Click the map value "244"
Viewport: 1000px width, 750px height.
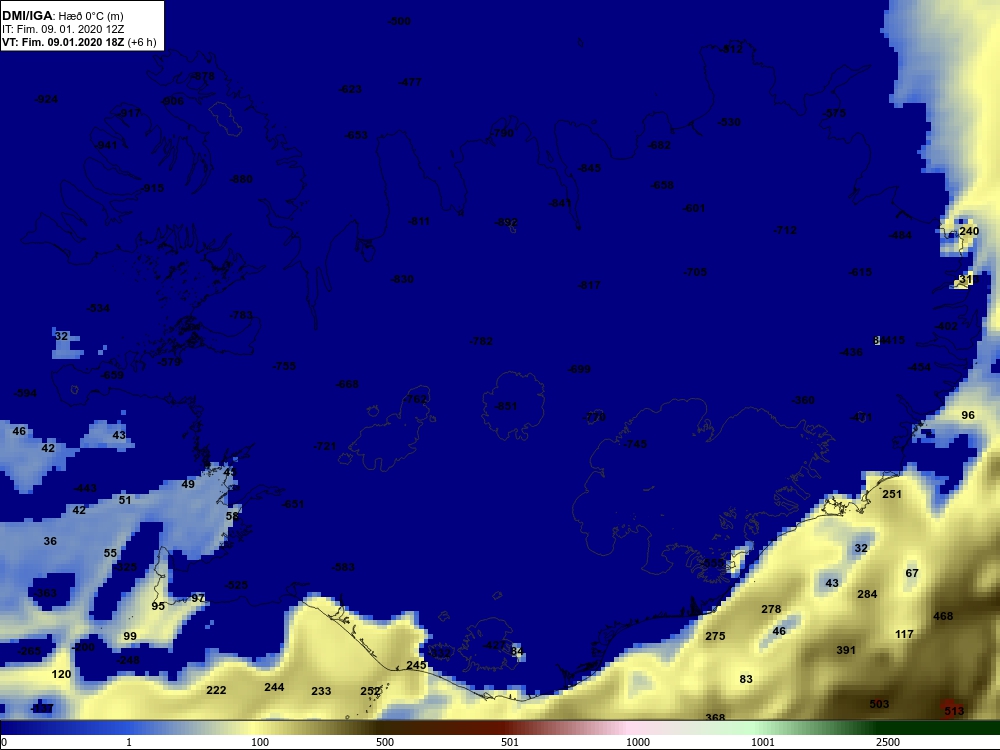point(274,687)
